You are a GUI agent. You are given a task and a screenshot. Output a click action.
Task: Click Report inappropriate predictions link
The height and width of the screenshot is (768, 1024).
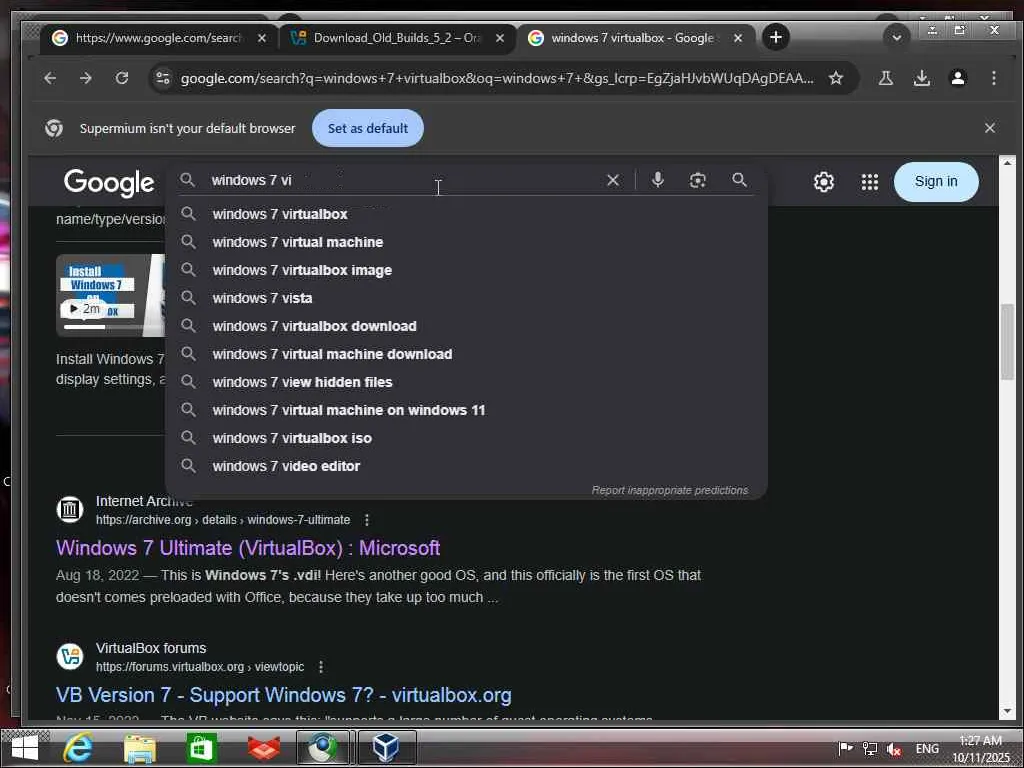tap(669, 490)
